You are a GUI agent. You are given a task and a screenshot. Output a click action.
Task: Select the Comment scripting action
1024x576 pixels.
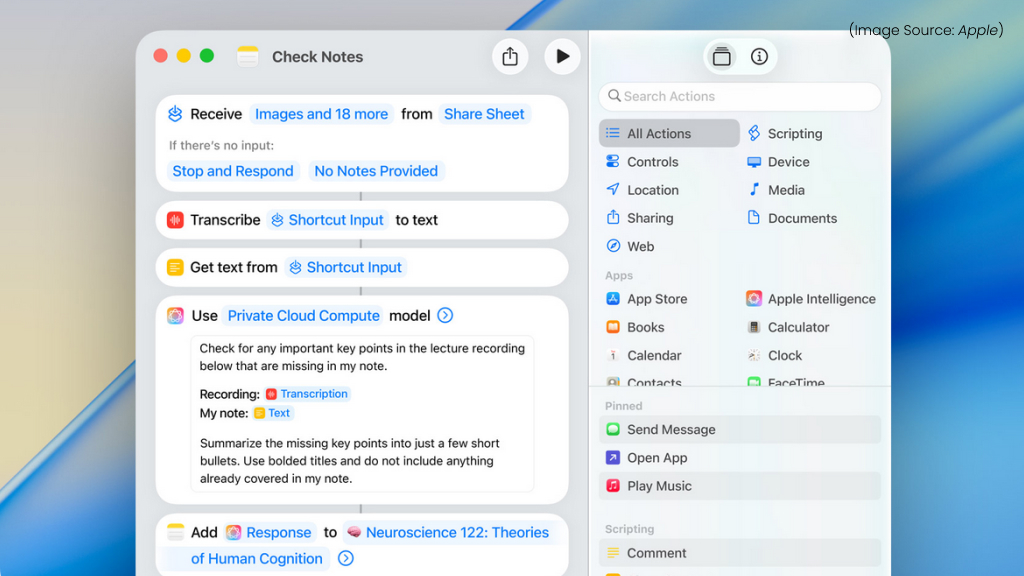[x=739, y=553]
